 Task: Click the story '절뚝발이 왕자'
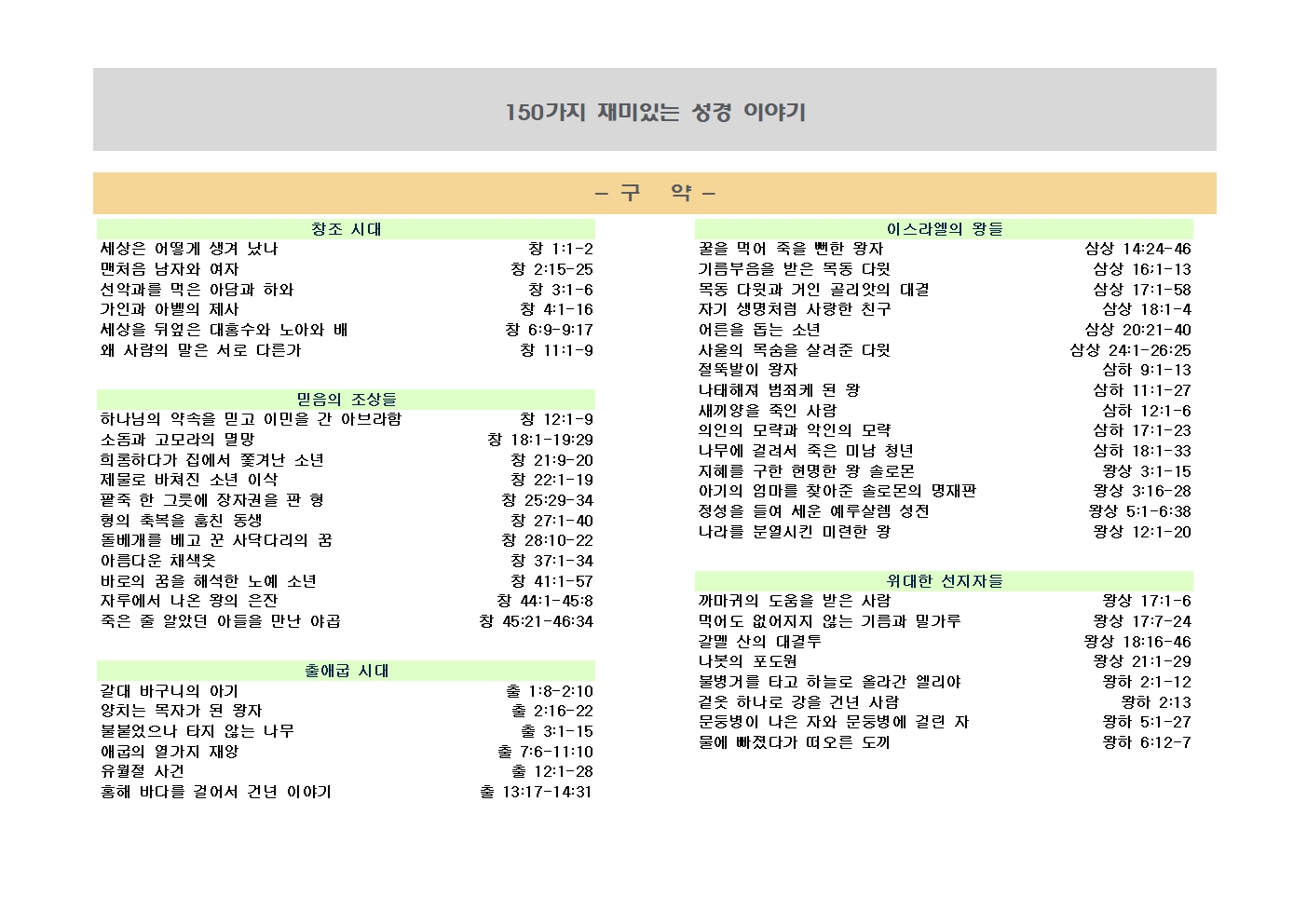748,370
